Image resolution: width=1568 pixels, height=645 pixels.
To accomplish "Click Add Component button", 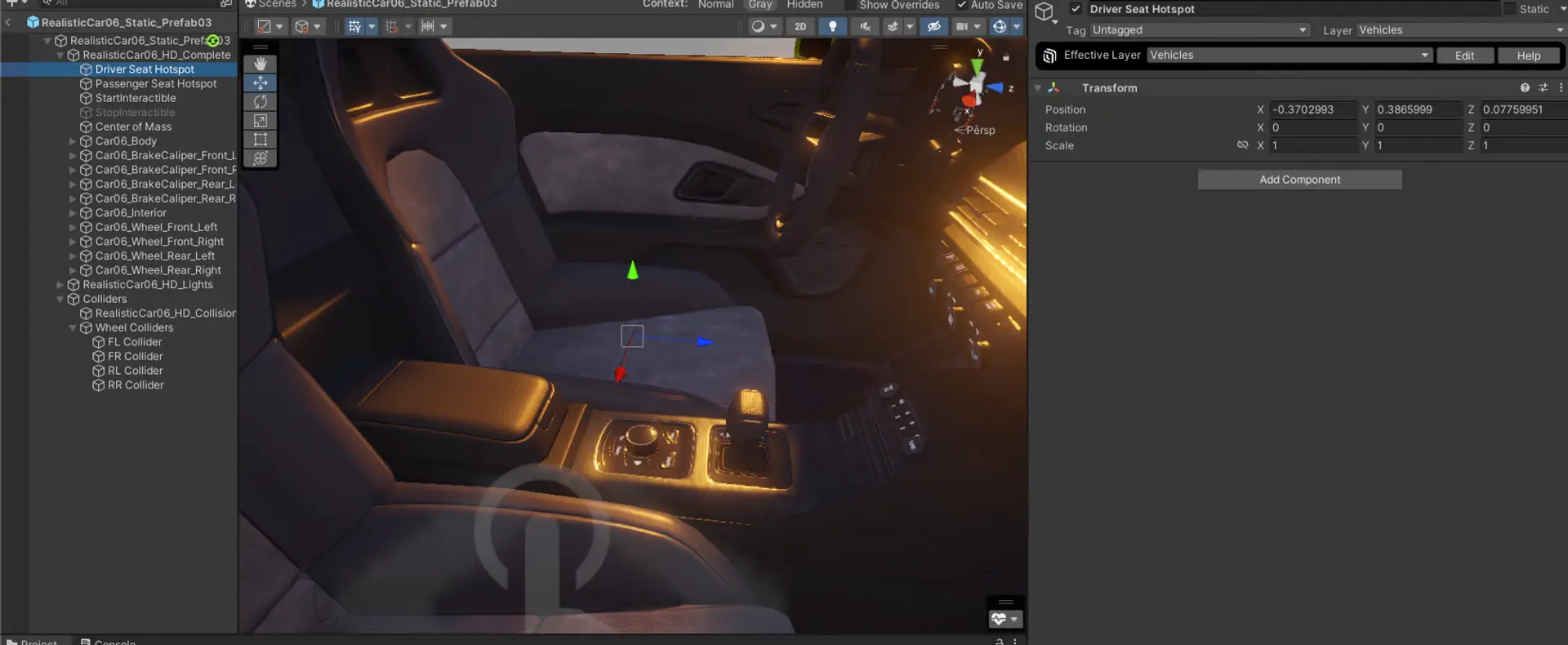I will pos(1299,180).
